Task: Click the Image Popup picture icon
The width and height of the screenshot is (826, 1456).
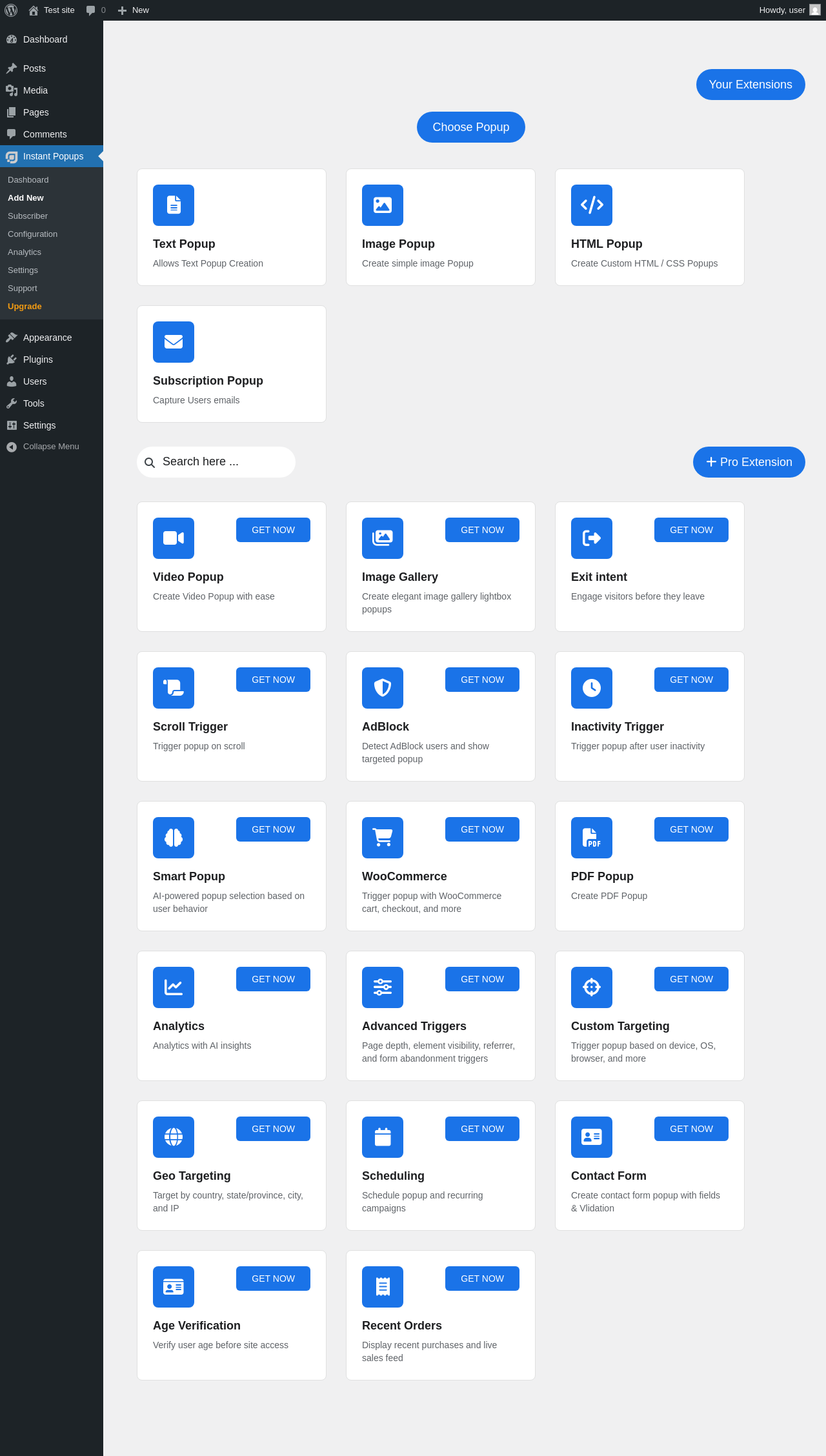Action: (383, 205)
